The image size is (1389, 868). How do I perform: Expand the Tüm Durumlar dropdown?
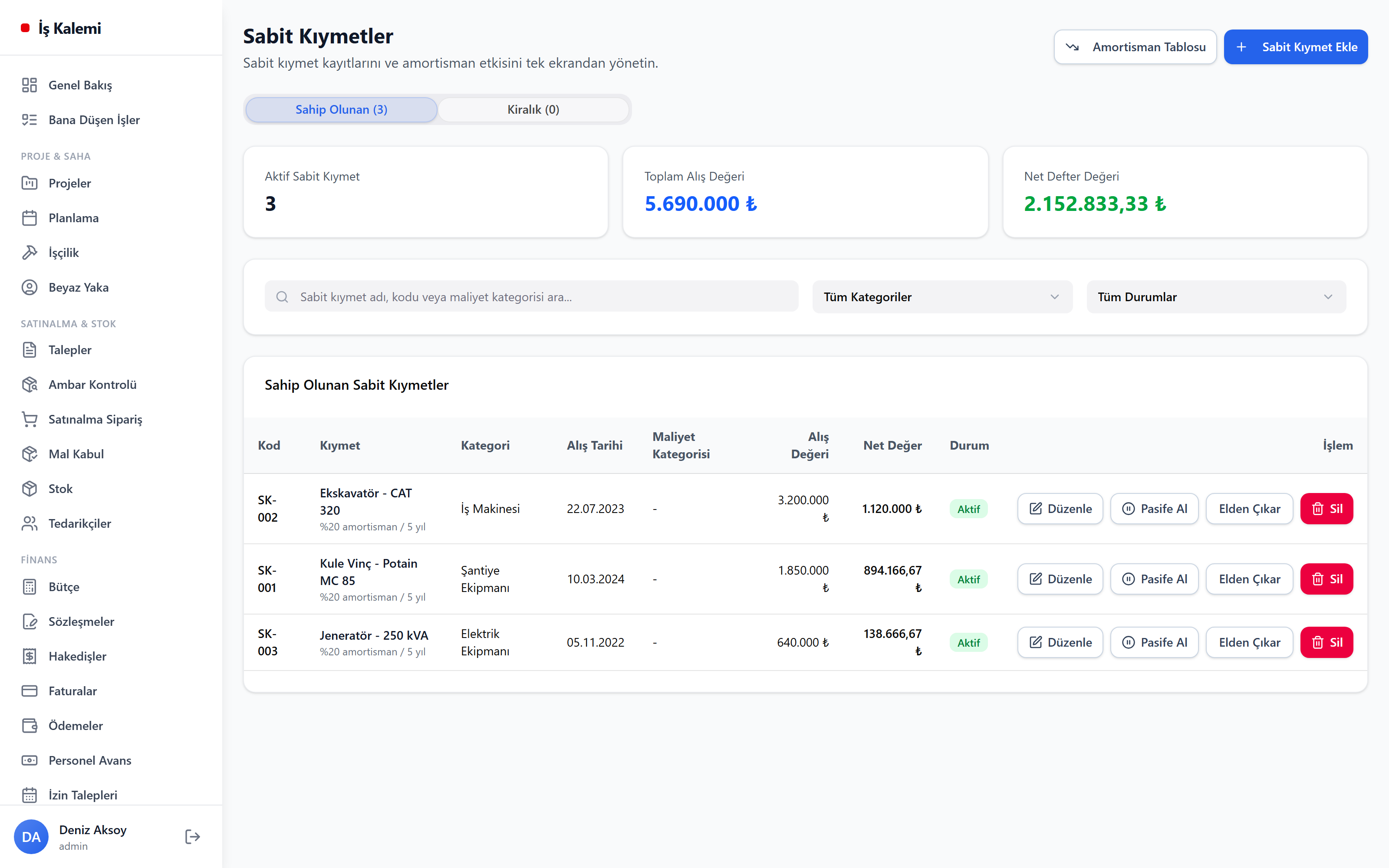pyautogui.click(x=1216, y=297)
